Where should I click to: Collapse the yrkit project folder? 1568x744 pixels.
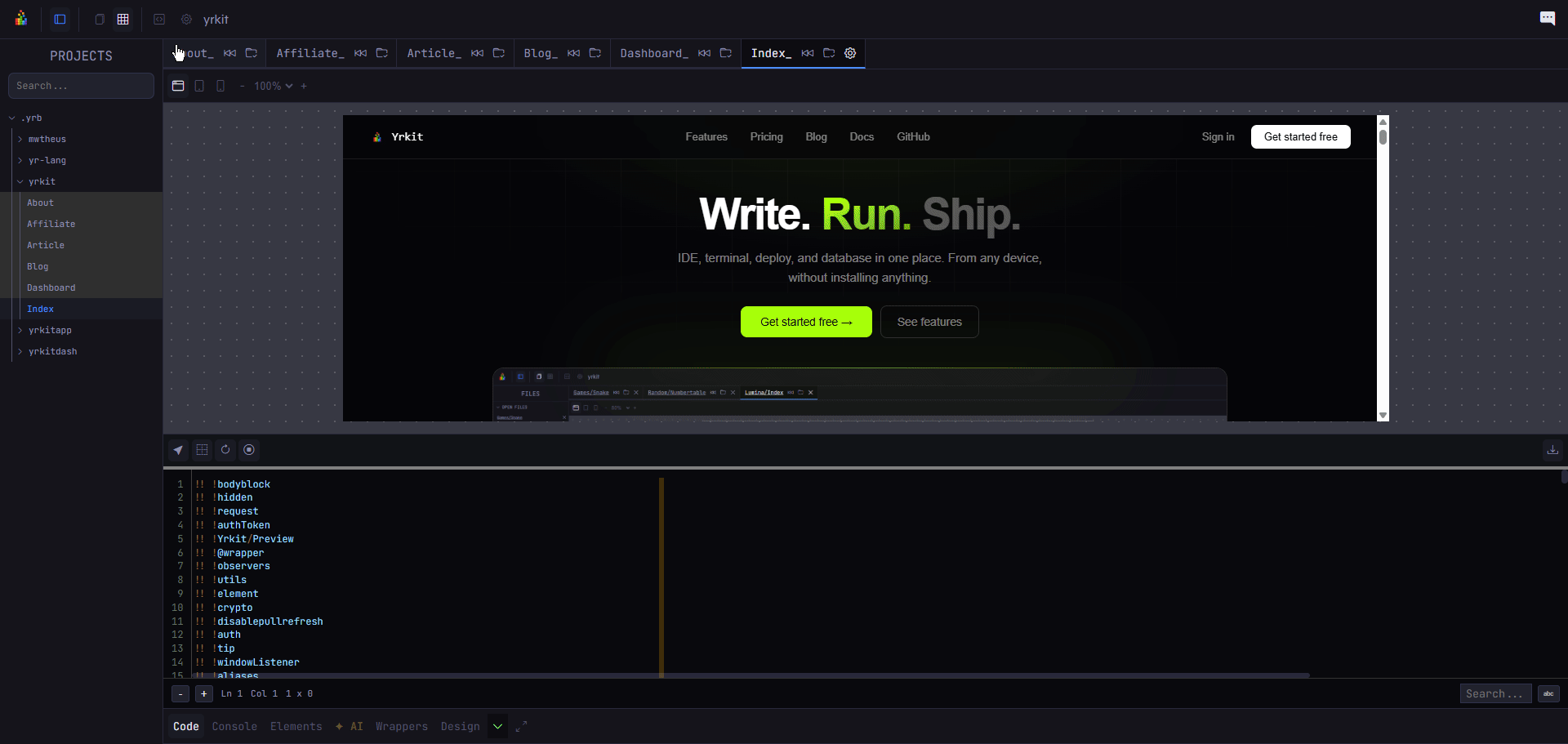[20, 182]
